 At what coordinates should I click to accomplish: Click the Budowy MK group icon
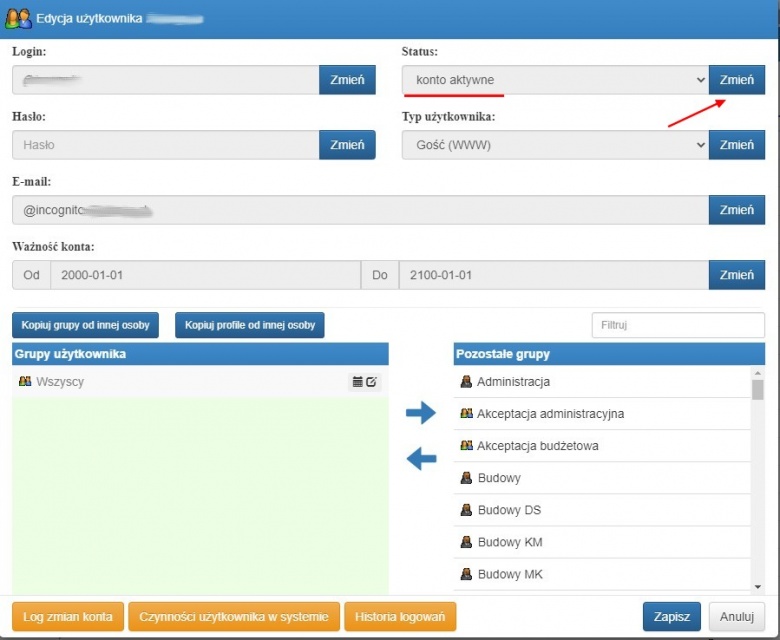click(466, 574)
